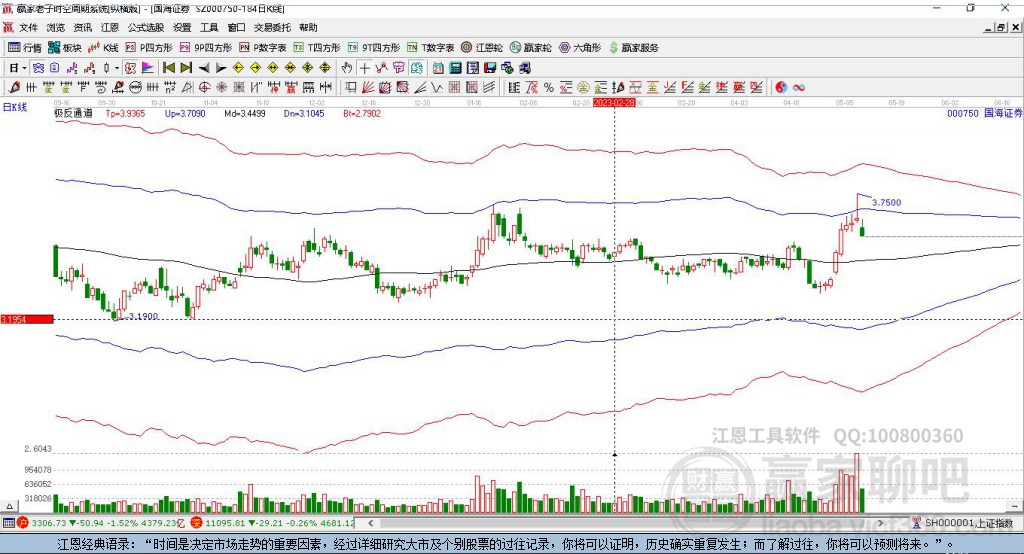1024x554 pixels.
Task: Open the 工具 menu
Action: point(209,27)
